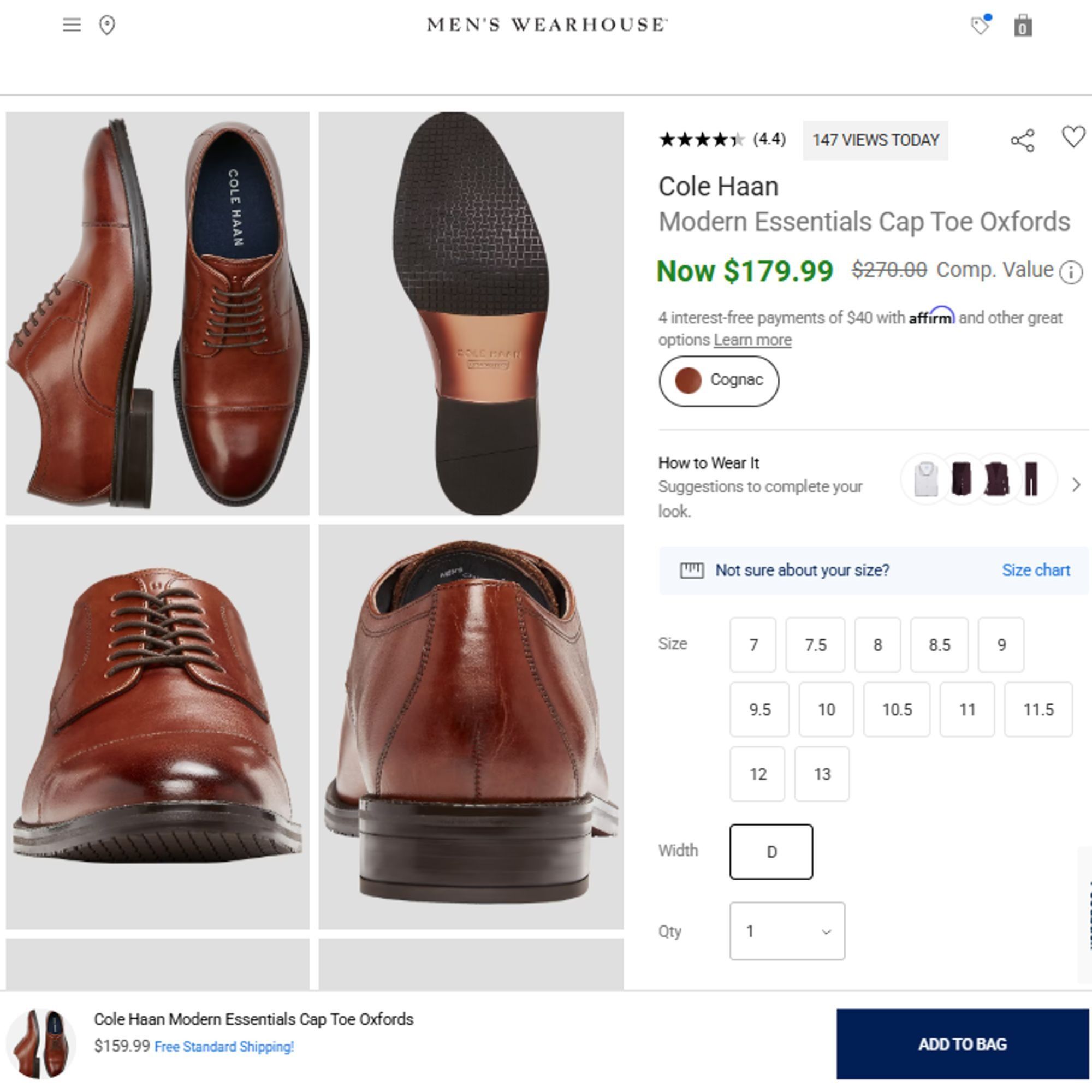Select size 8.5
This screenshot has height=1092, width=1092.
click(939, 645)
